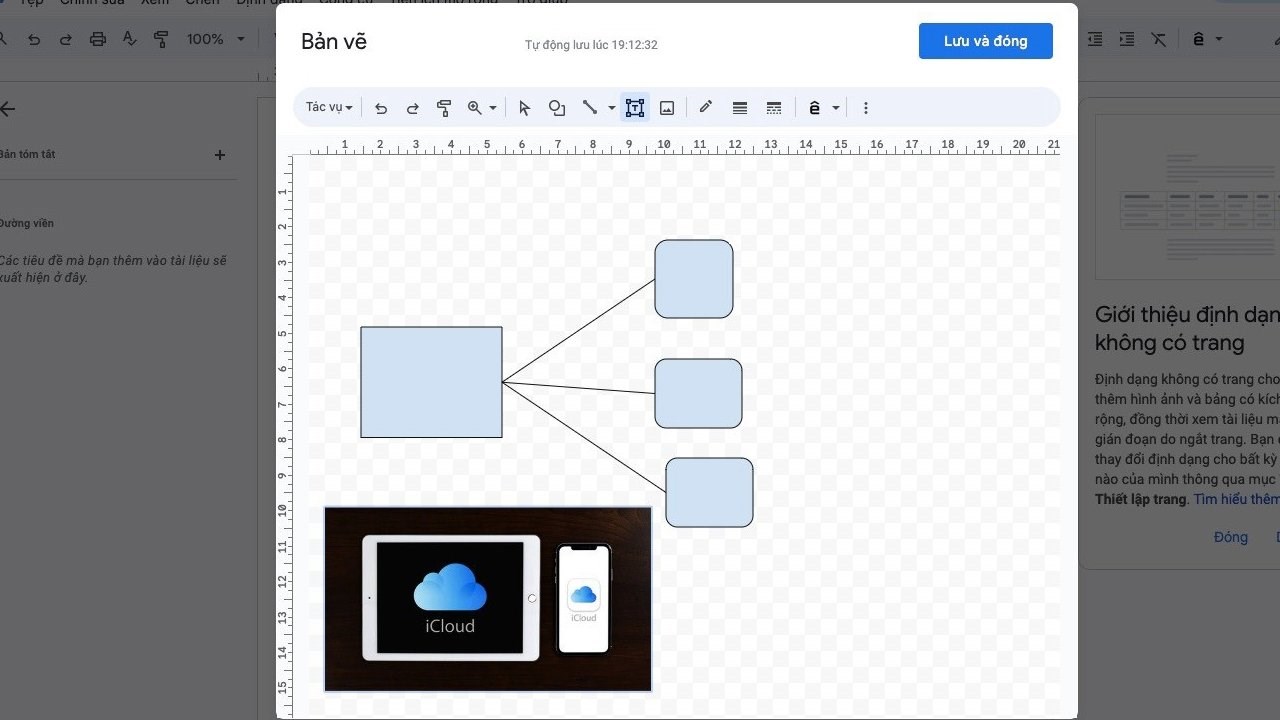
Task: Click the pageless format preview thumbnail
Action: (x=1187, y=197)
